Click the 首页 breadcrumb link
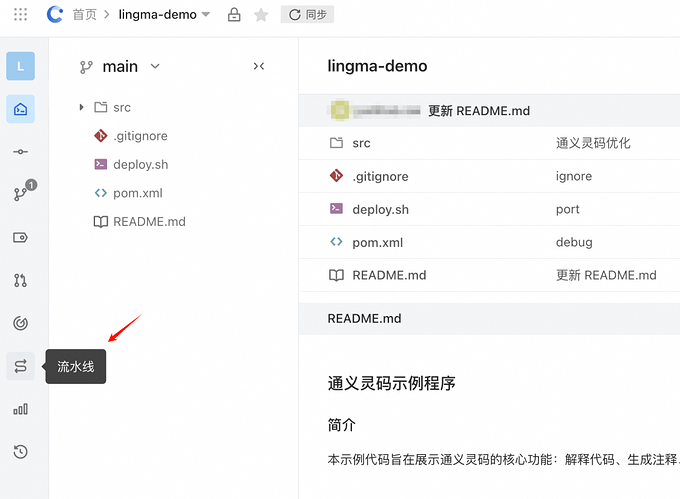 pyautogui.click(x=84, y=15)
